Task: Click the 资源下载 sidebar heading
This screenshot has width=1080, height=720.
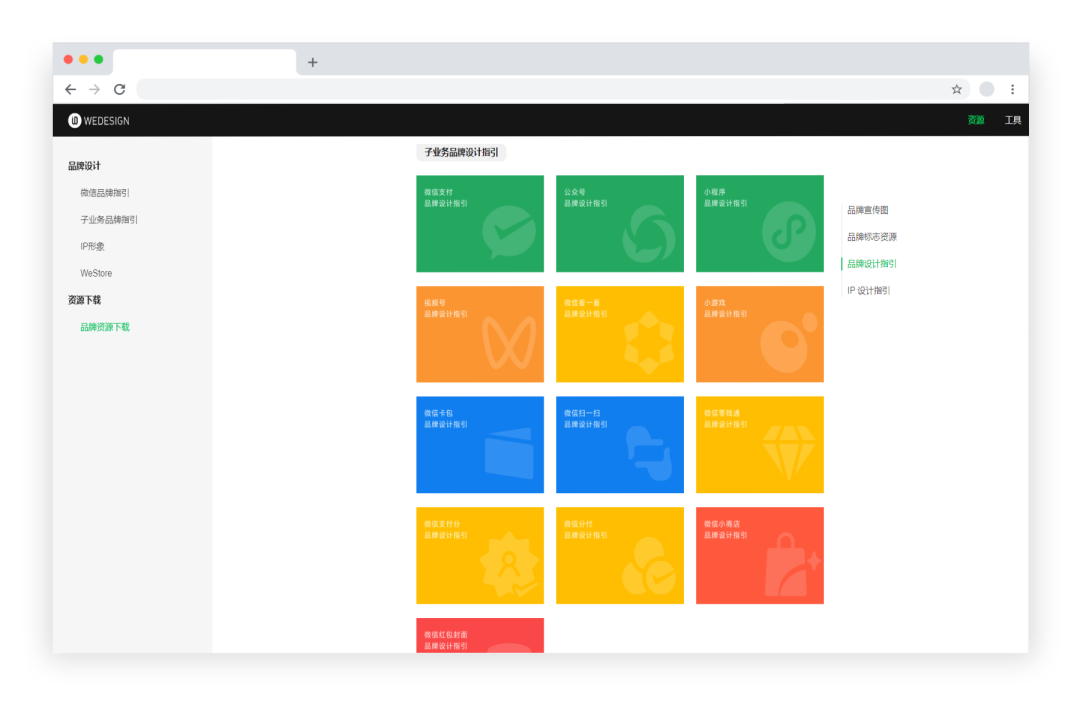Action: coord(84,300)
